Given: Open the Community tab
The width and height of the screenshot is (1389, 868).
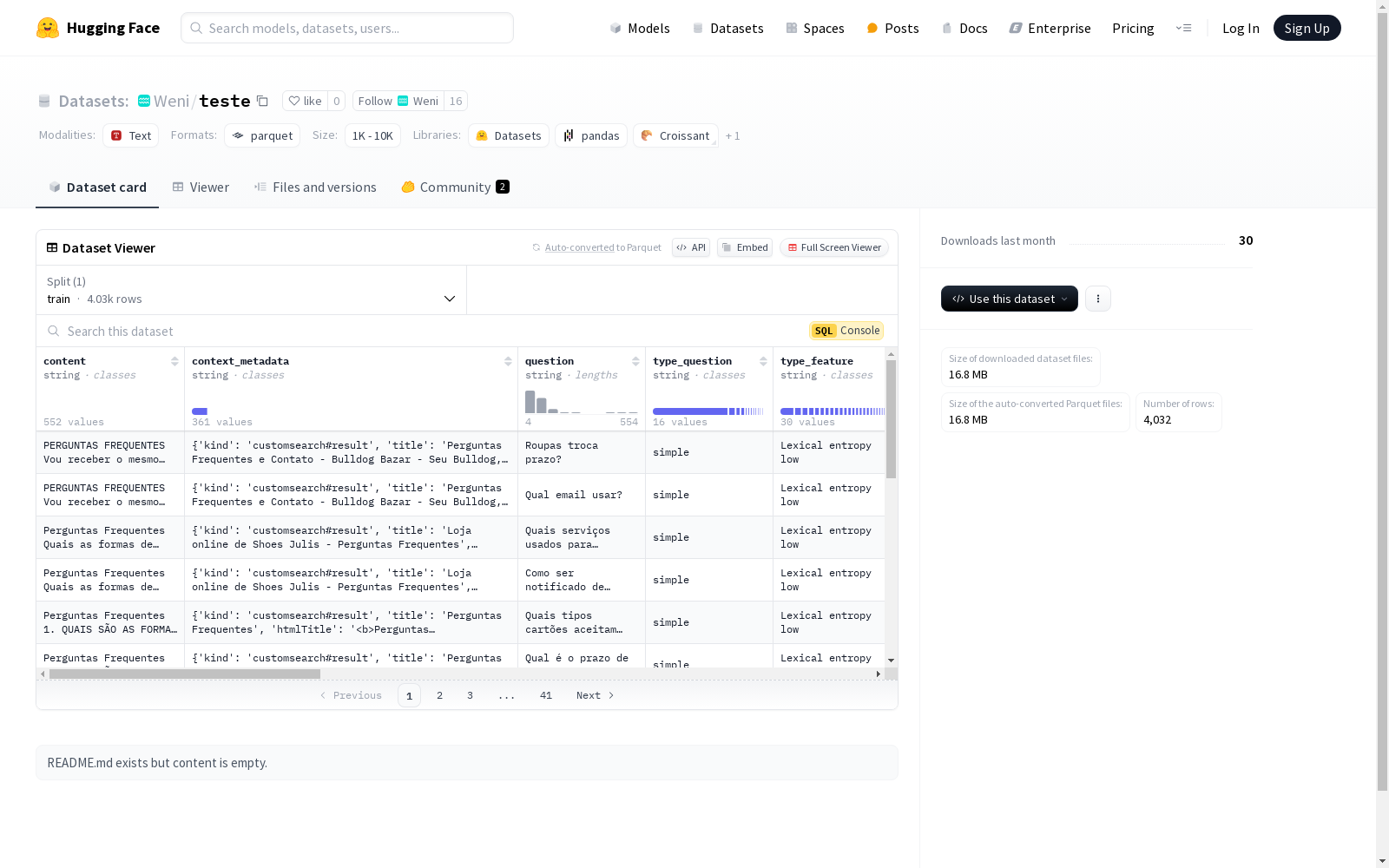Looking at the screenshot, I should click(x=455, y=187).
